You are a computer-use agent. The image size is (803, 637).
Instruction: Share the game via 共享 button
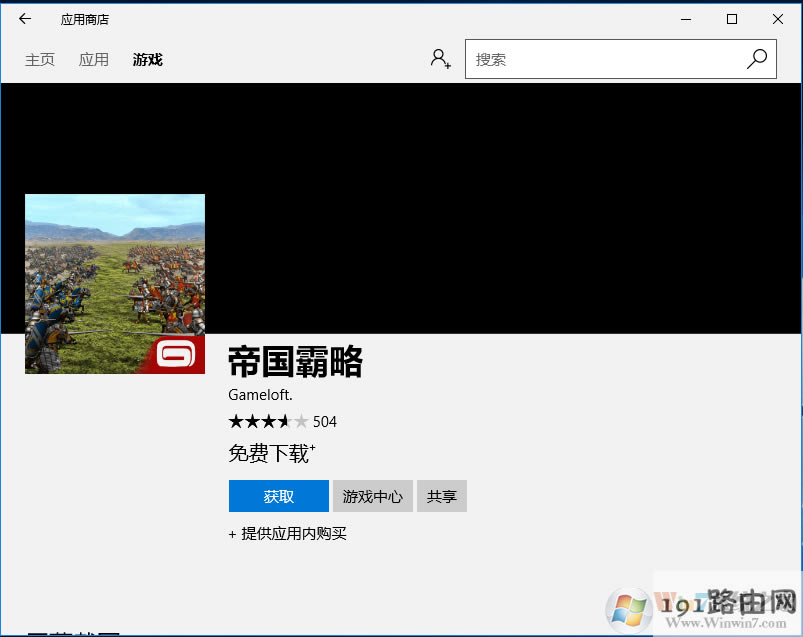click(442, 496)
